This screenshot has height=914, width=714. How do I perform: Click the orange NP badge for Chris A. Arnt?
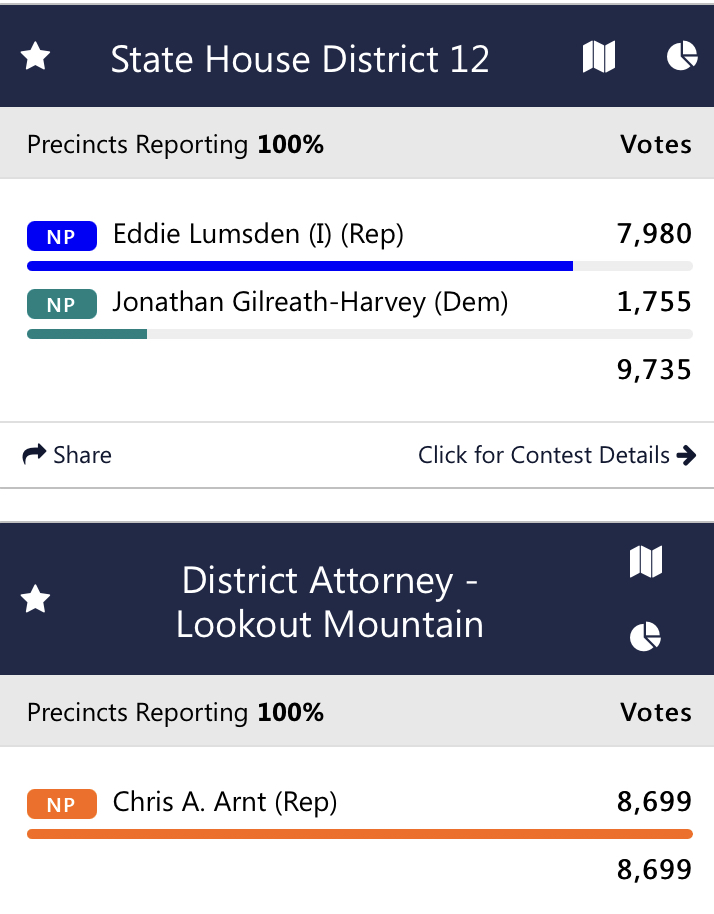click(x=62, y=804)
